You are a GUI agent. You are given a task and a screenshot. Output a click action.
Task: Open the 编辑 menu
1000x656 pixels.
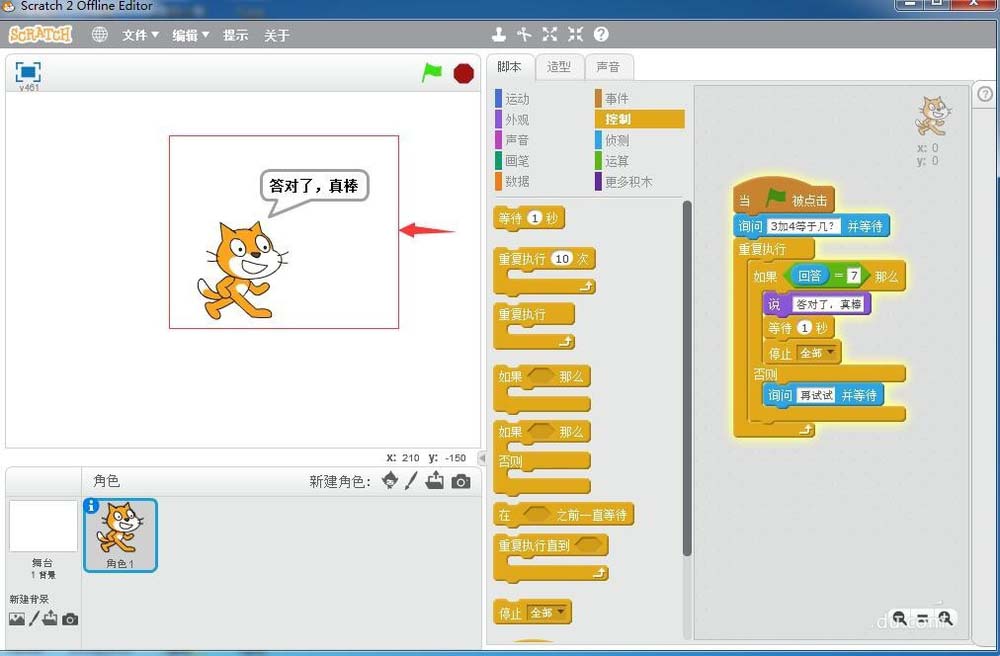pos(190,35)
